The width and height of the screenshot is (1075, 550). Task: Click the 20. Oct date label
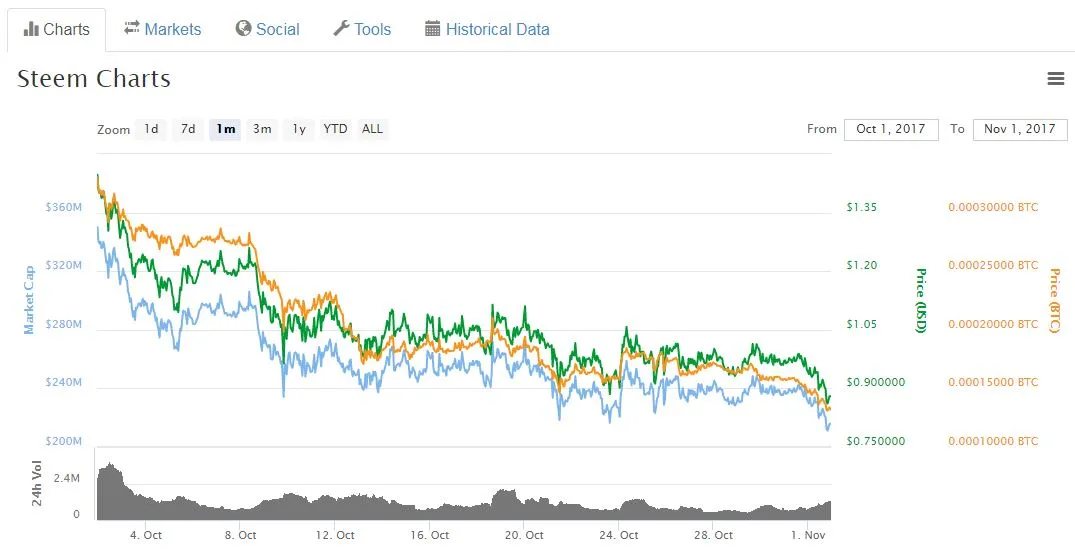(x=524, y=535)
